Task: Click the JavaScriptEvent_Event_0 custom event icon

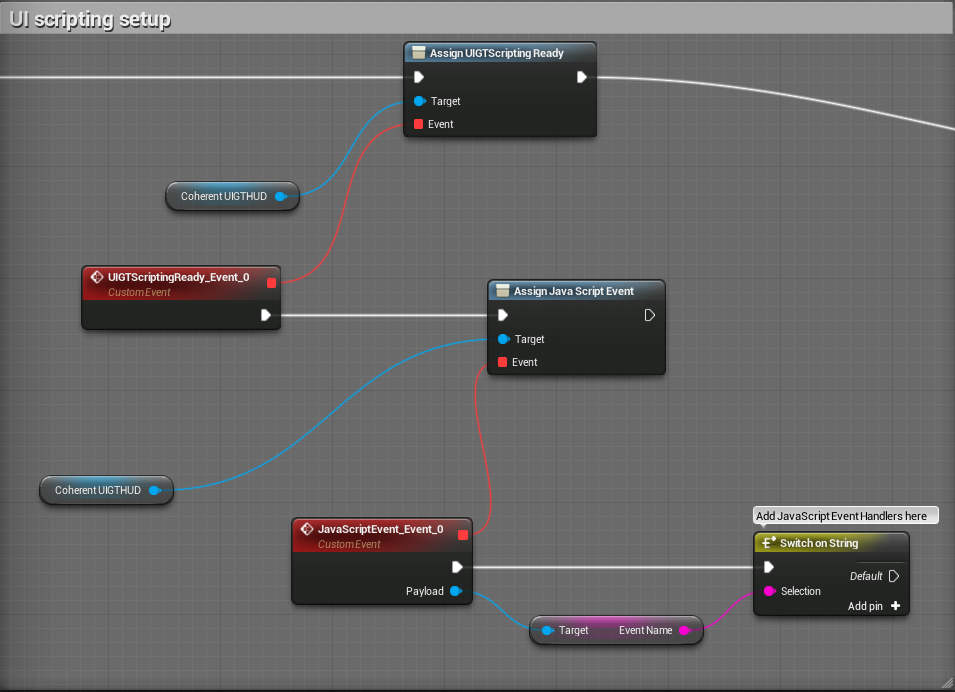Action: pos(307,529)
